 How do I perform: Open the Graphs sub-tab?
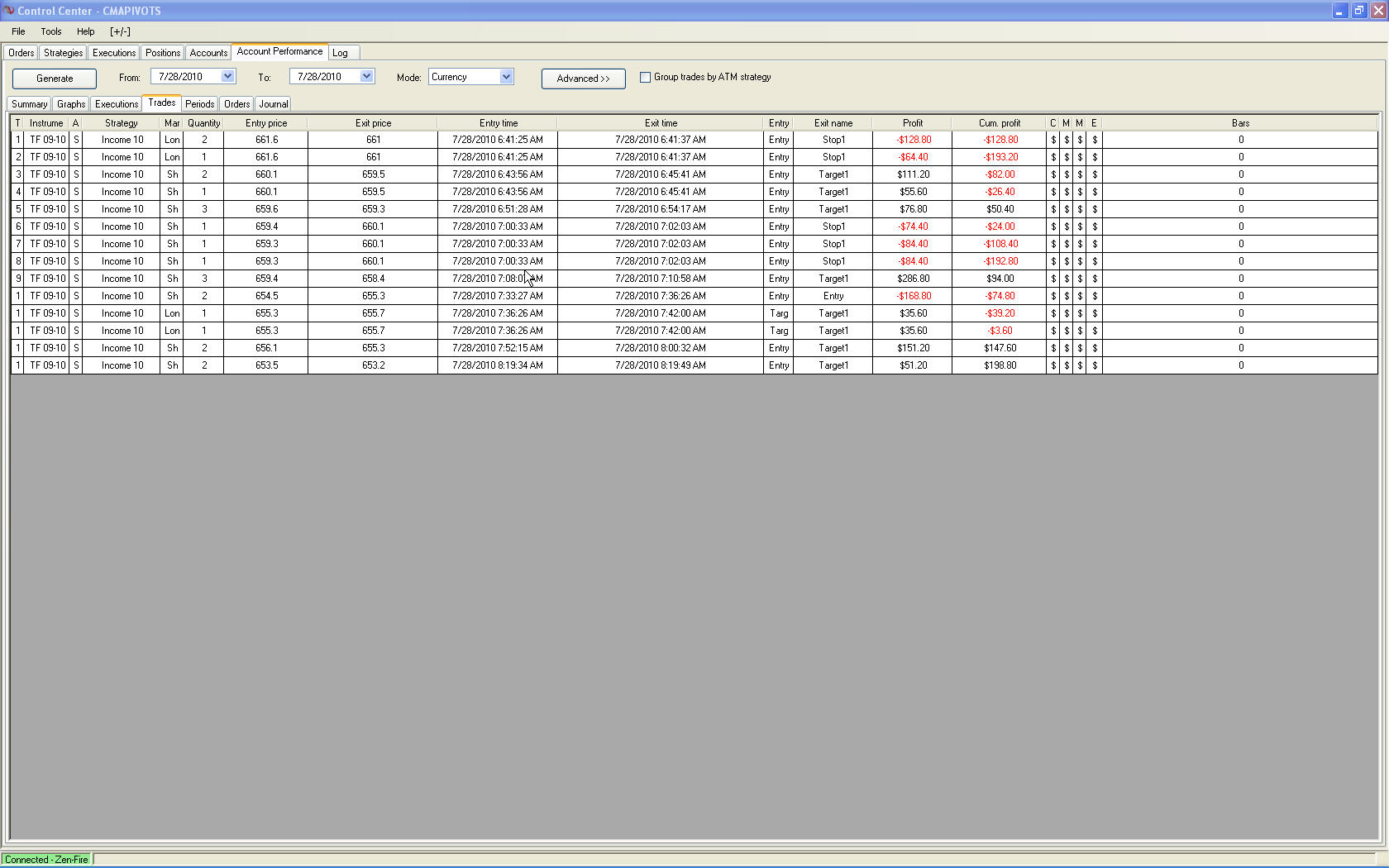tap(71, 104)
